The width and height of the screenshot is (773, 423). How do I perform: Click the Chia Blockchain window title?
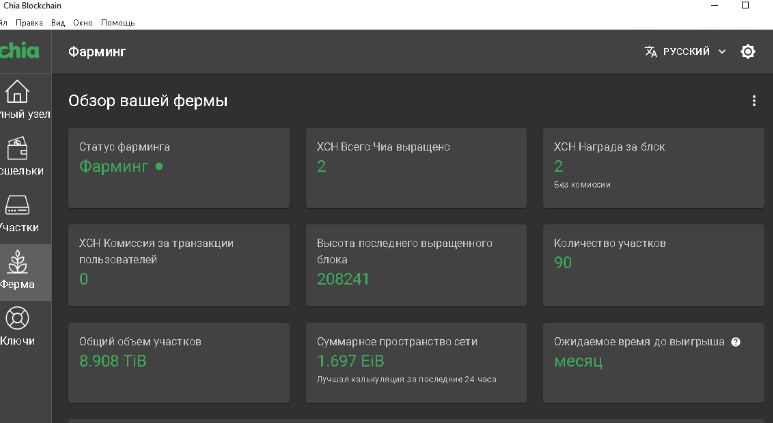click(x=32, y=6)
